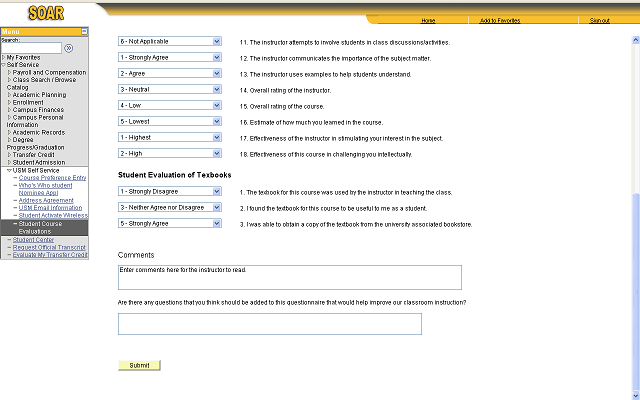The image size is (640, 400).
Task: Click the page scrollbar up arrow
Action: 636,40
